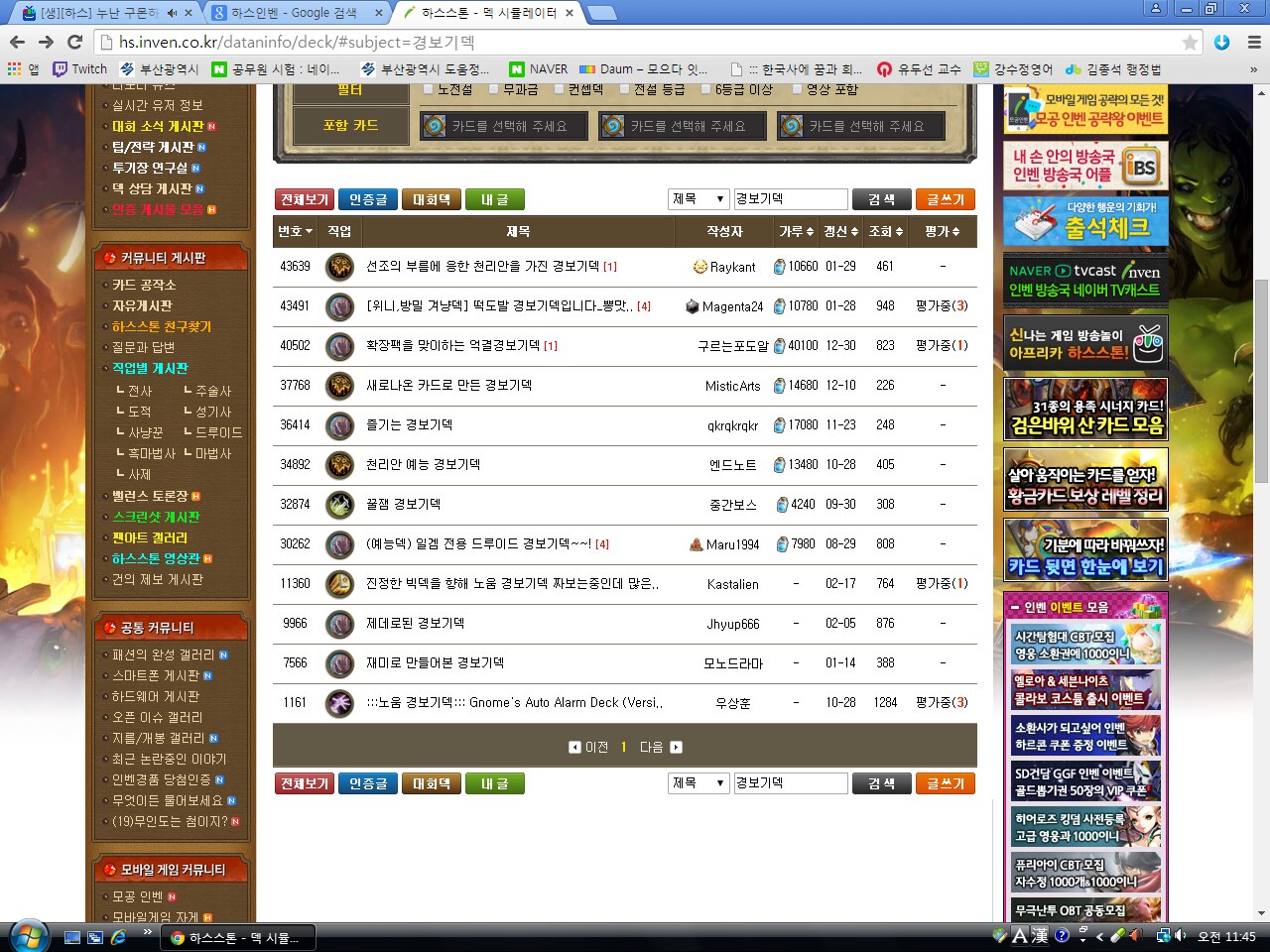
Task: Click the Twitch bookmark icon
Action: click(61, 69)
